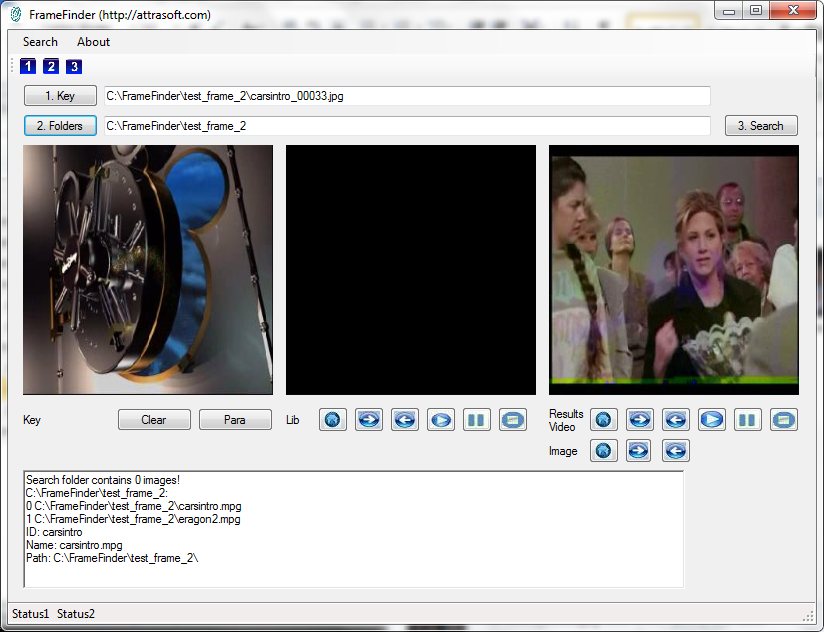824x632 pixels.
Task: Click the FrameFinder app icon in title bar
Action: (16, 14)
